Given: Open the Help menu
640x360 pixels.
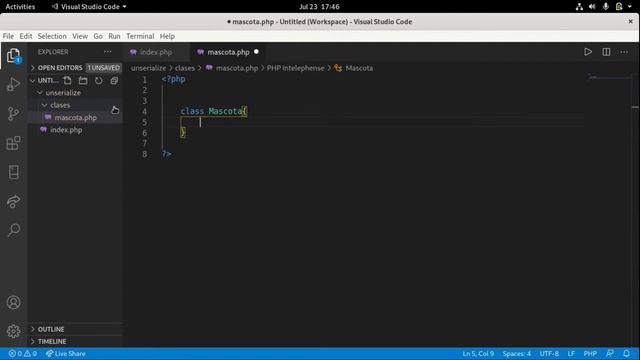Looking at the screenshot, I should pos(167,36).
